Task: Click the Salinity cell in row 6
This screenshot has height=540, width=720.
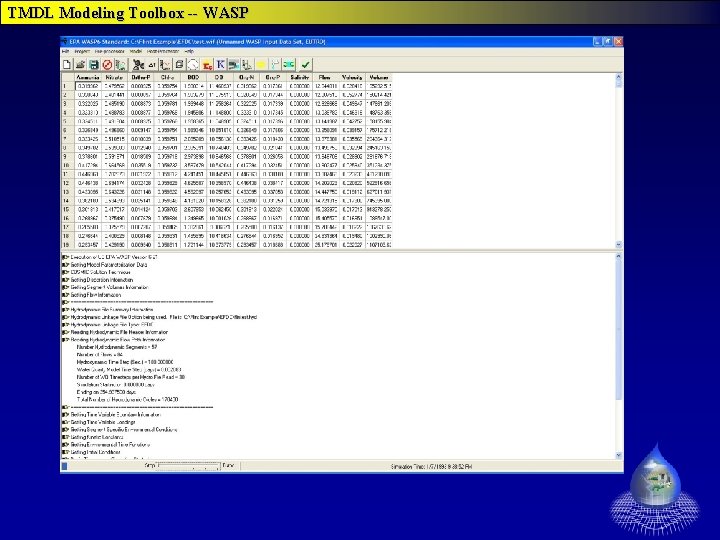Action: (299, 130)
